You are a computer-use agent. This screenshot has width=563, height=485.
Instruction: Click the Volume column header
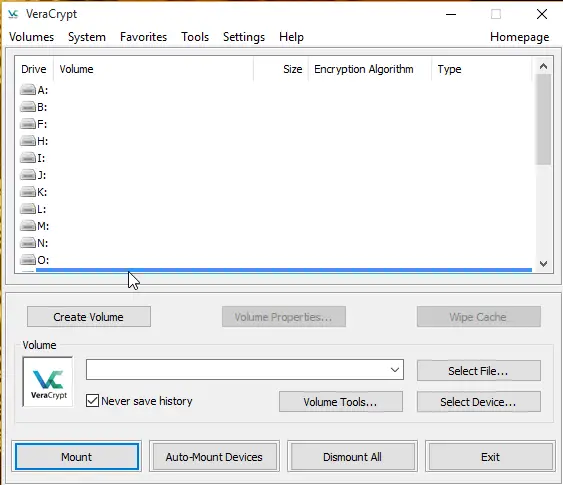(x=153, y=69)
